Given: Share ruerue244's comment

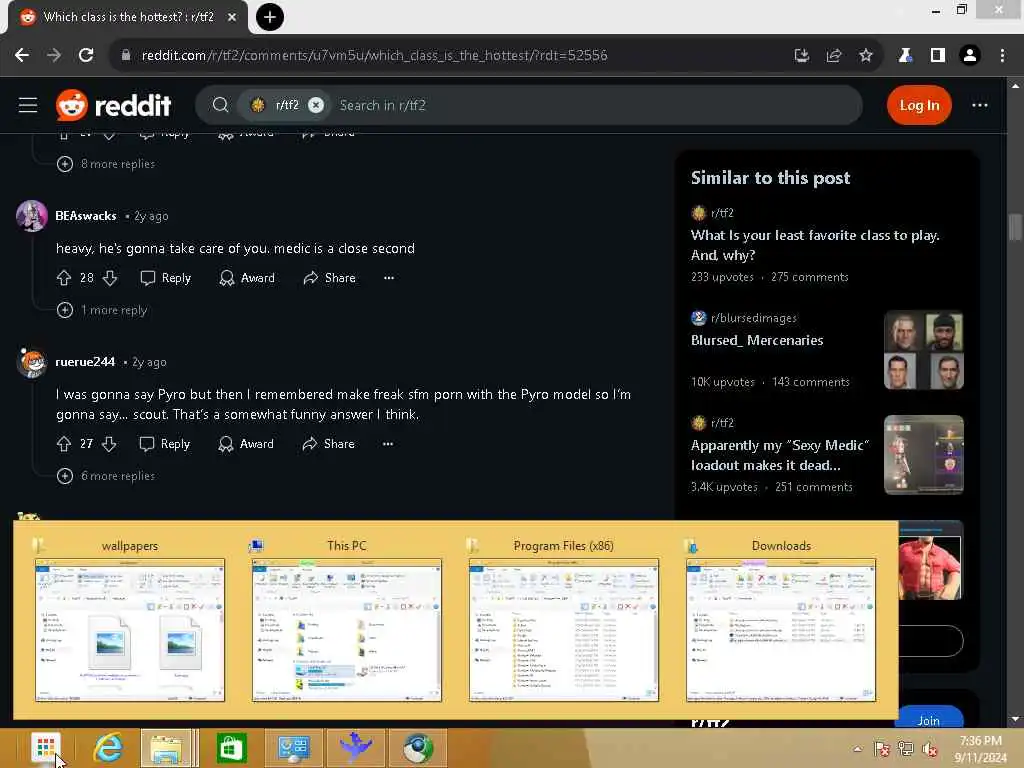Looking at the screenshot, I should [x=328, y=444].
